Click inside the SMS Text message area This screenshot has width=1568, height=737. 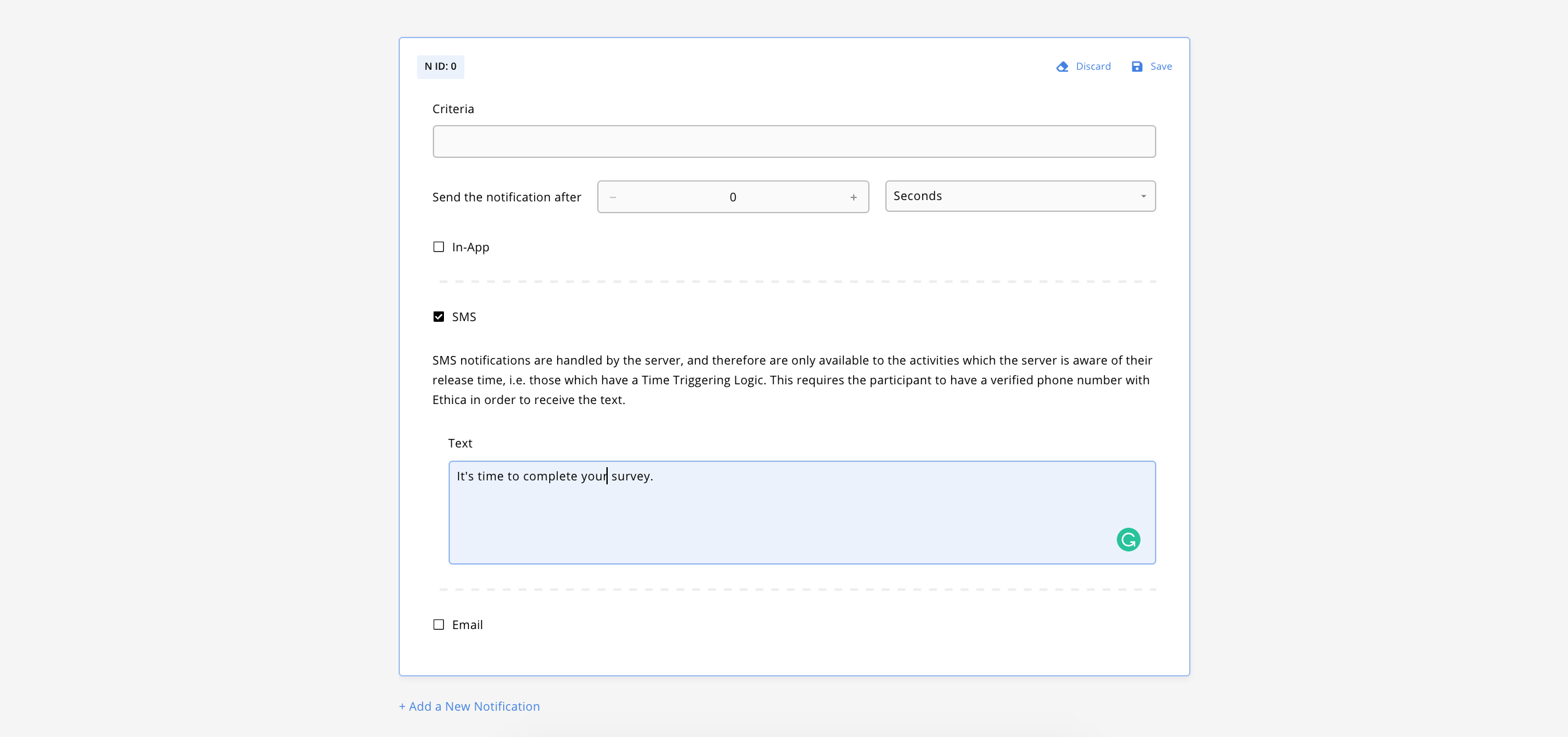pyautogui.click(x=802, y=513)
